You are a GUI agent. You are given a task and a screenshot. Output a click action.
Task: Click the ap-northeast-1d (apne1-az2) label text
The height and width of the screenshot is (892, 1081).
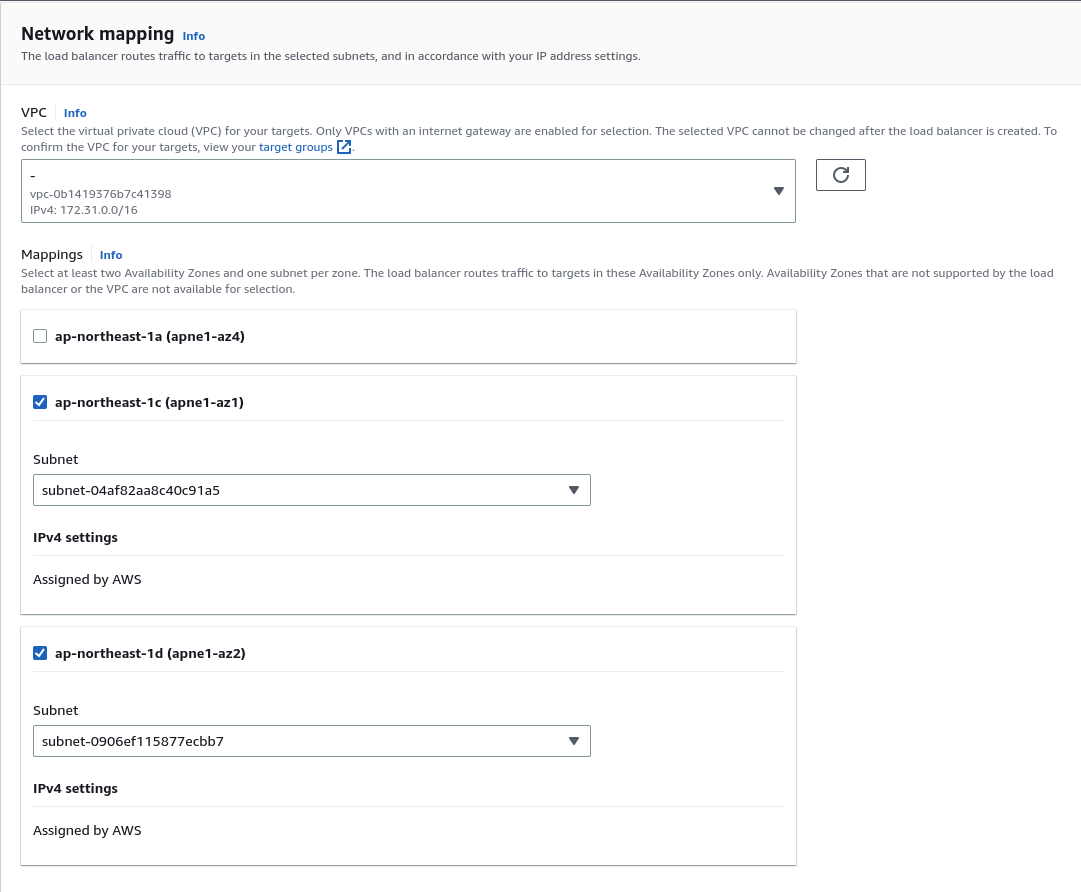click(150, 653)
